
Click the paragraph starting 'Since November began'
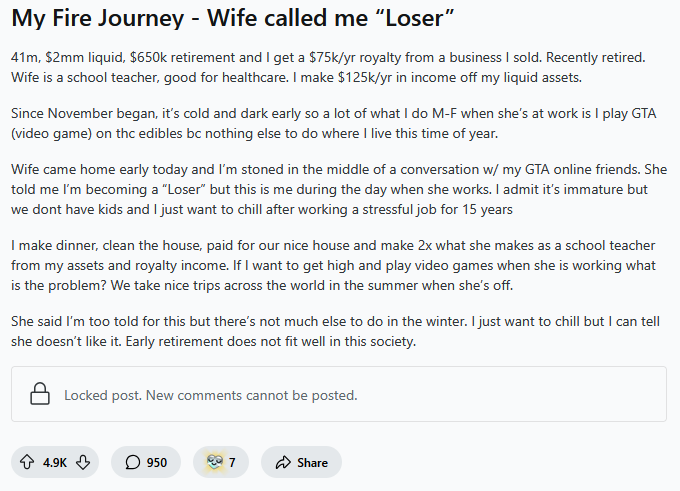pyautogui.click(x=333, y=123)
